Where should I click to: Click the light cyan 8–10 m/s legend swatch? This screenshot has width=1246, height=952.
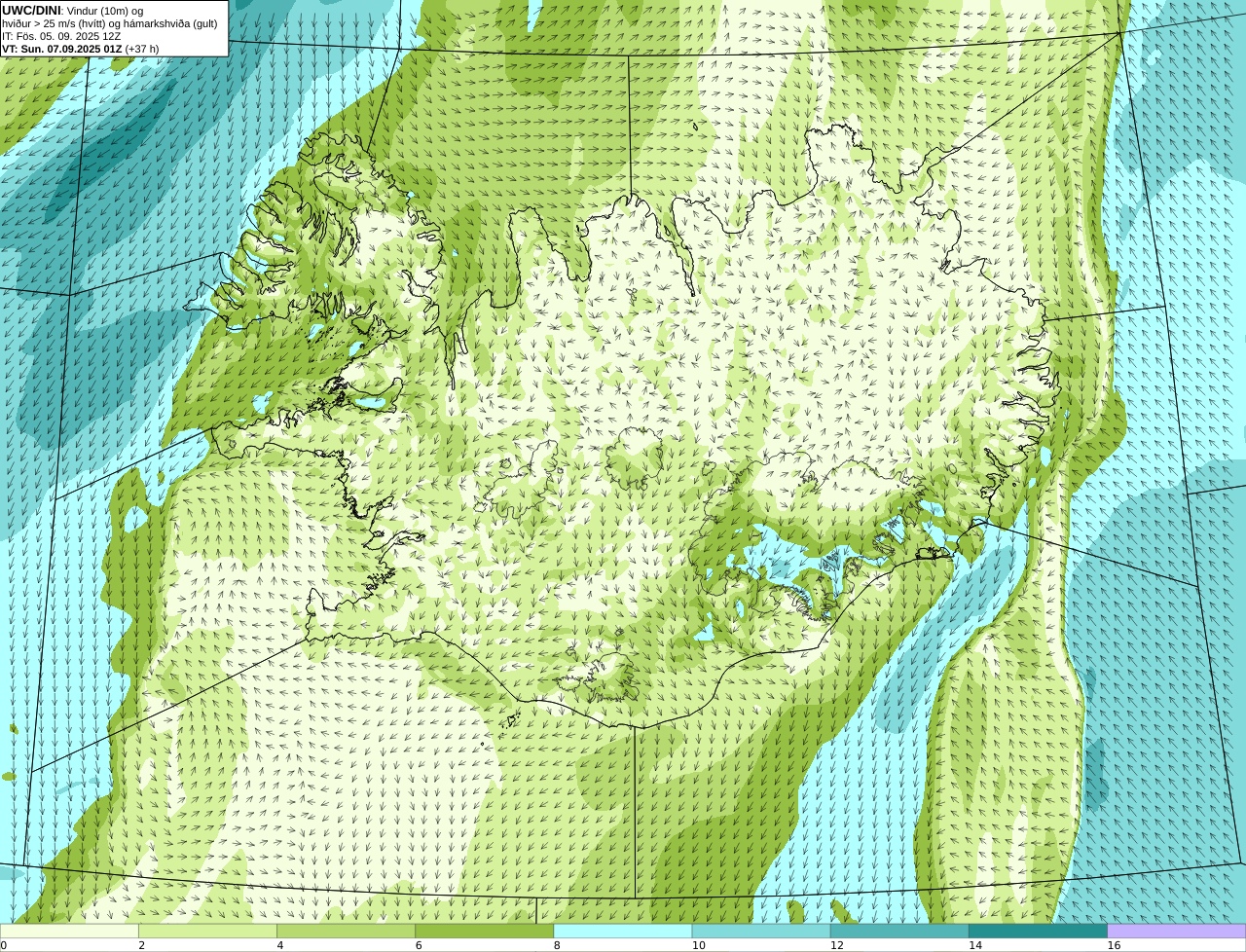[623, 931]
